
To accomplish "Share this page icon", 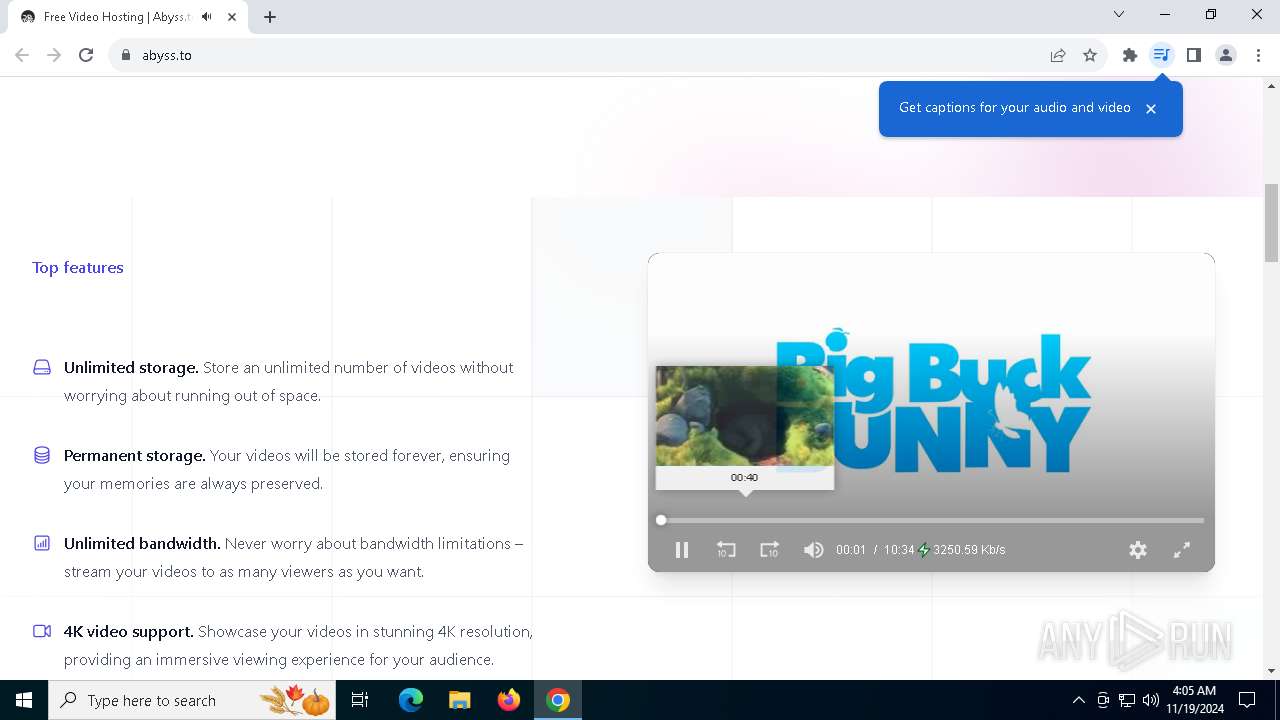I will (x=1058, y=55).
